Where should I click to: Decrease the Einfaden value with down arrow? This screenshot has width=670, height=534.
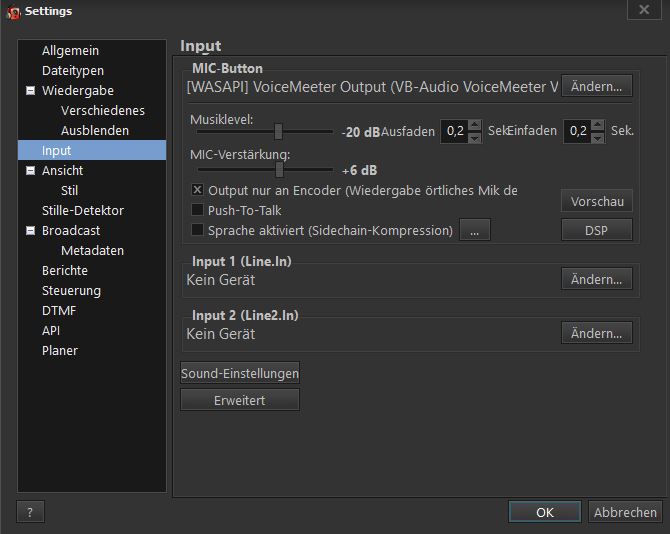tap(598, 137)
